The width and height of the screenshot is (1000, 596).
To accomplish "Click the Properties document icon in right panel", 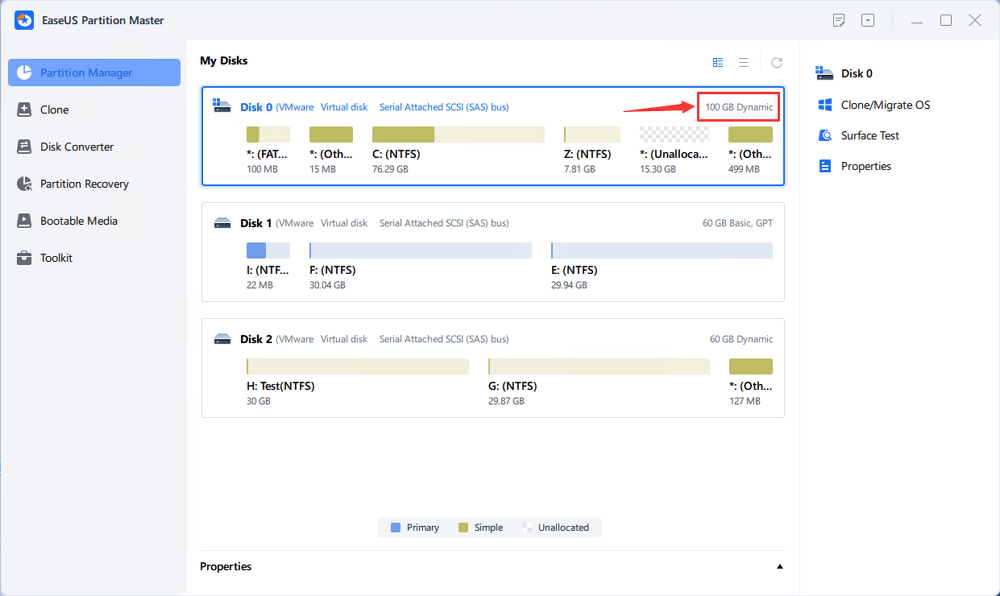I will coord(825,166).
